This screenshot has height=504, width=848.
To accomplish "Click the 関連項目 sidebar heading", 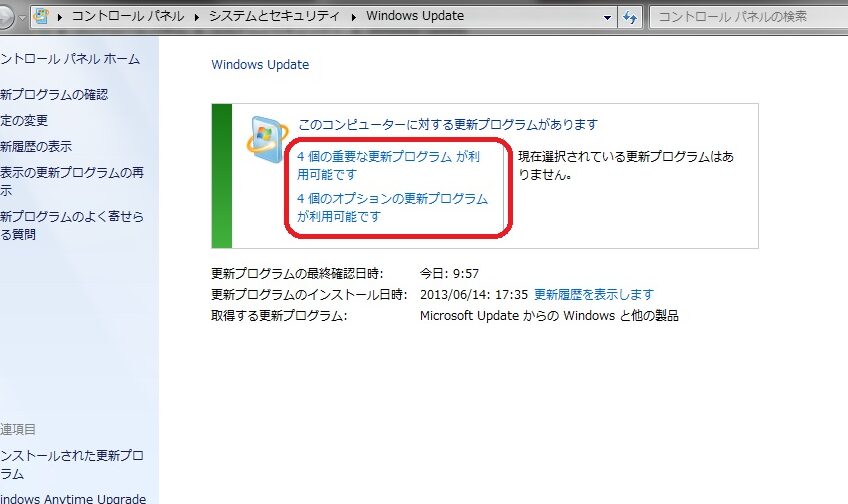I will (18, 429).
